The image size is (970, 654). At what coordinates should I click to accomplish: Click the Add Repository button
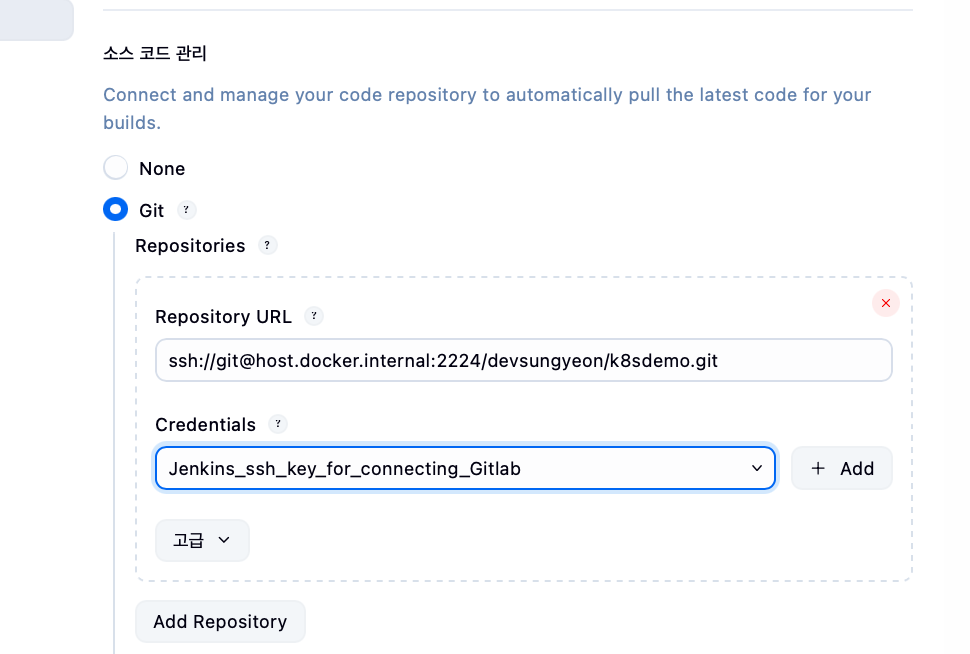coord(220,622)
